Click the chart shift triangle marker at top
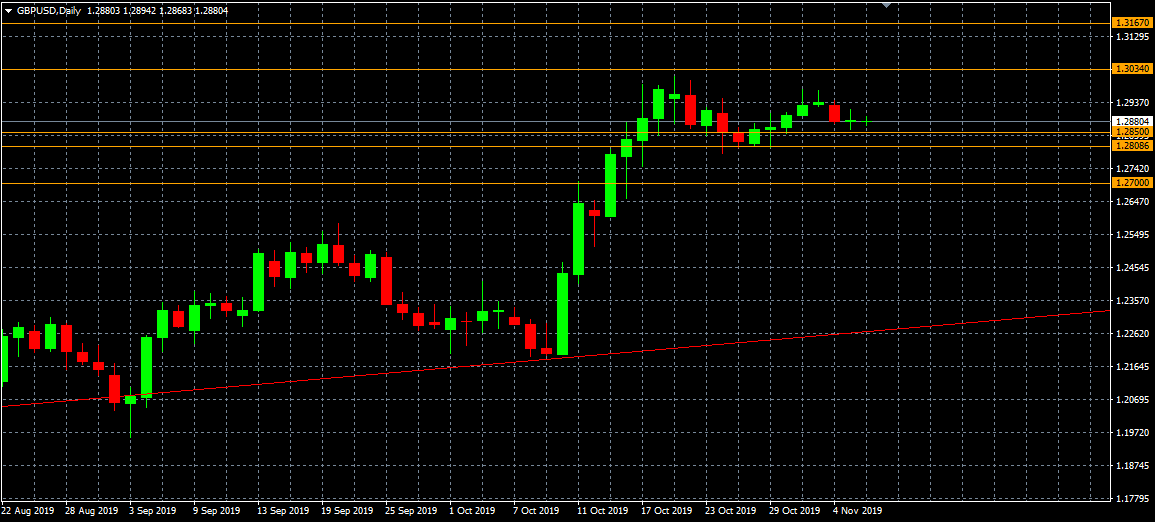The height and width of the screenshot is (522, 1155). 886,4
